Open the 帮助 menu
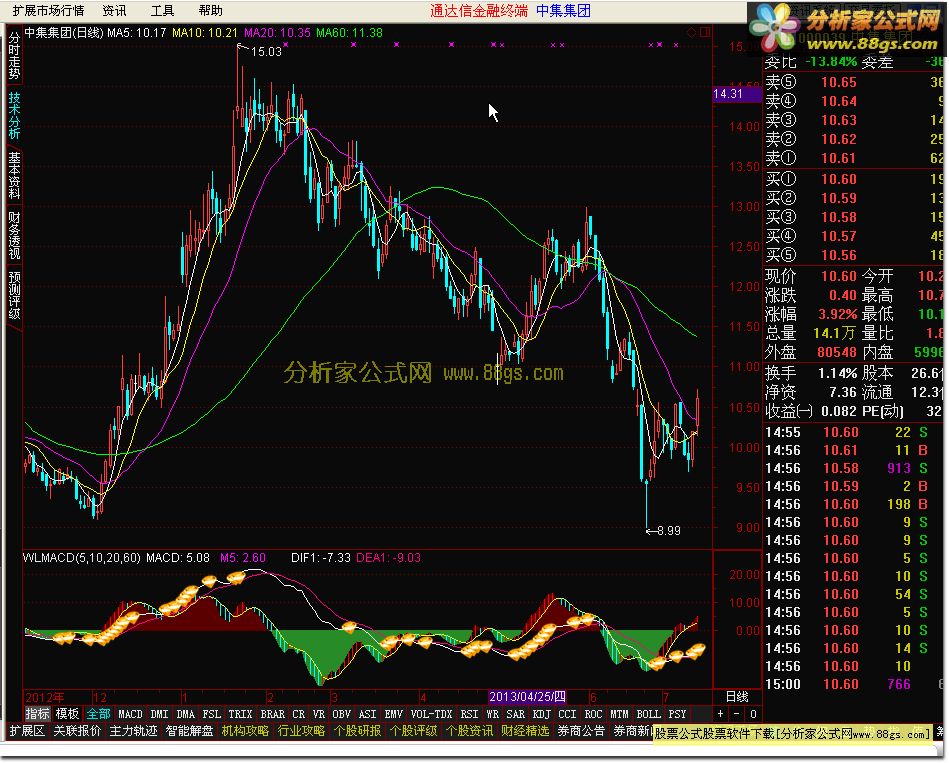 (211, 10)
